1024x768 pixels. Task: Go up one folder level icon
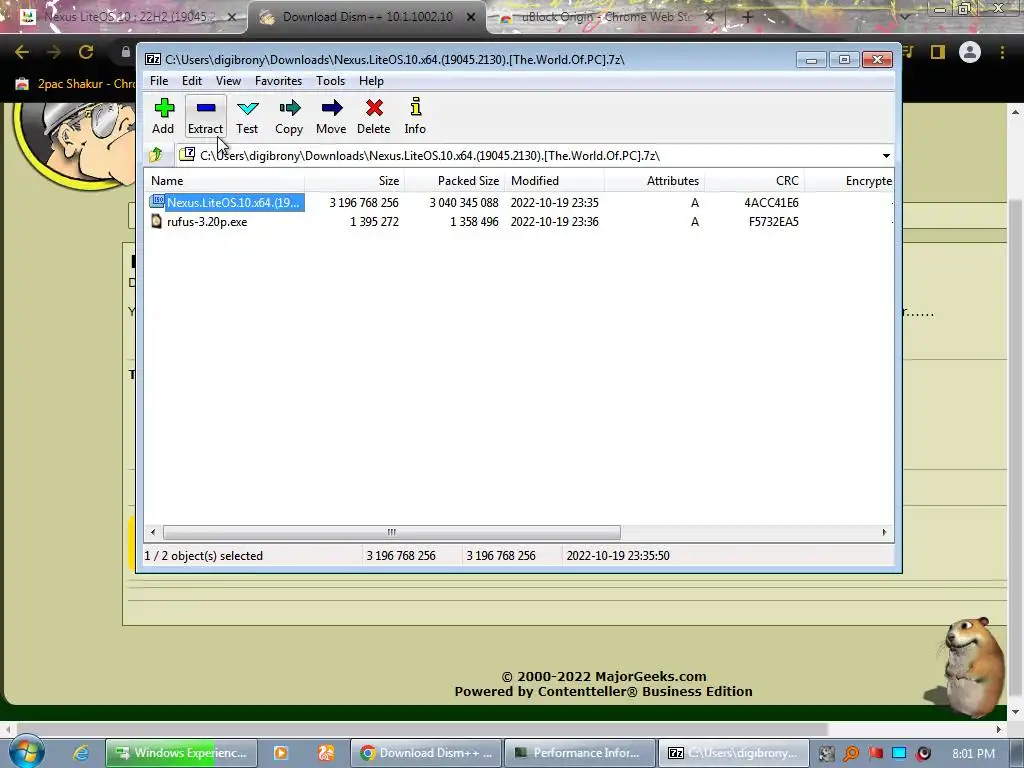(x=156, y=155)
